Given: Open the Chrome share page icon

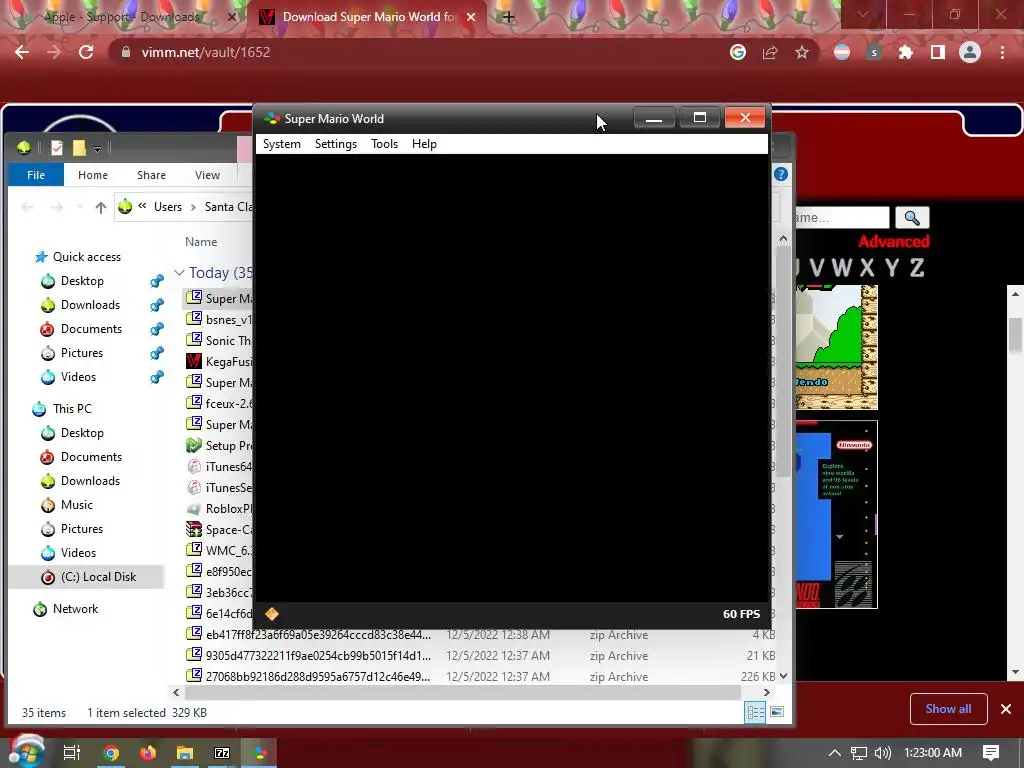Looking at the screenshot, I should (770, 52).
